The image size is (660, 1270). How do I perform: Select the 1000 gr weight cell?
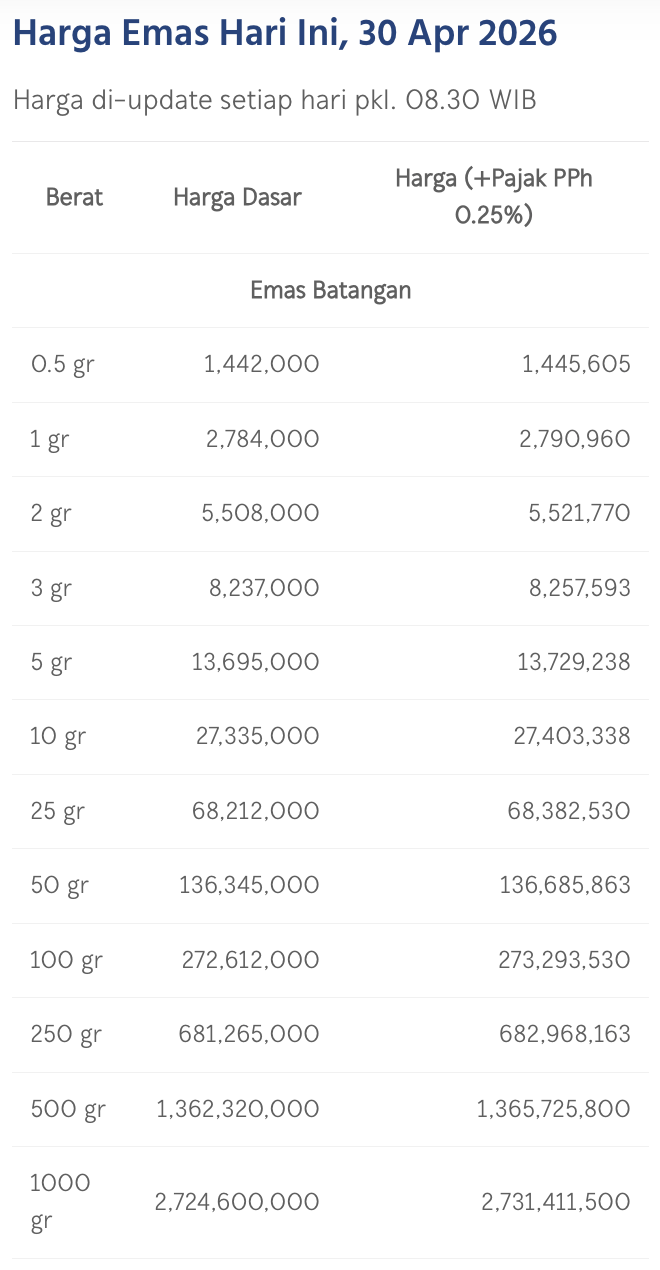pyautogui.click(x=60, y=1202)
